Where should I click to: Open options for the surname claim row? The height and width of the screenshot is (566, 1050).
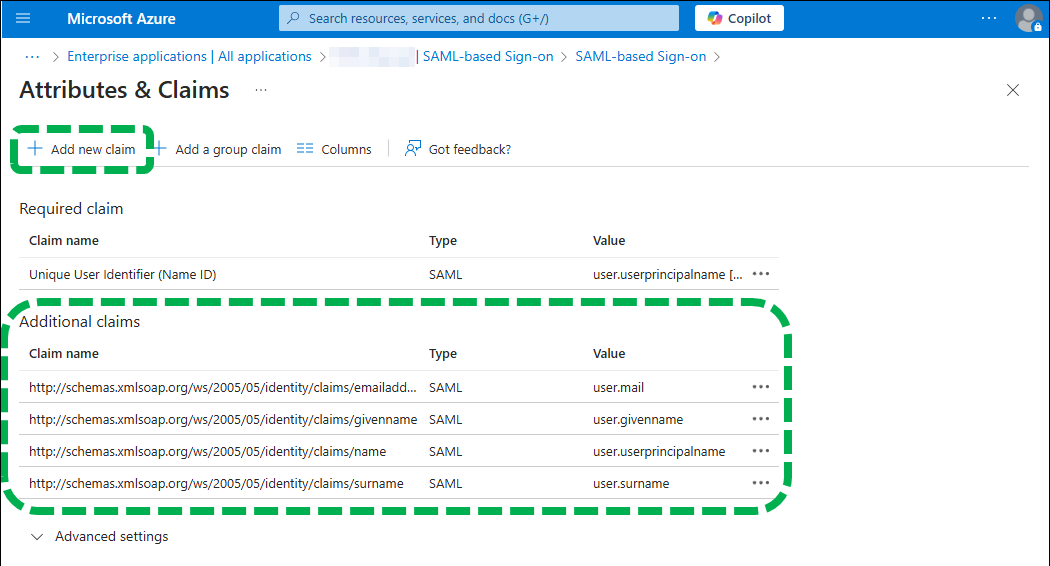pos(761,483)
